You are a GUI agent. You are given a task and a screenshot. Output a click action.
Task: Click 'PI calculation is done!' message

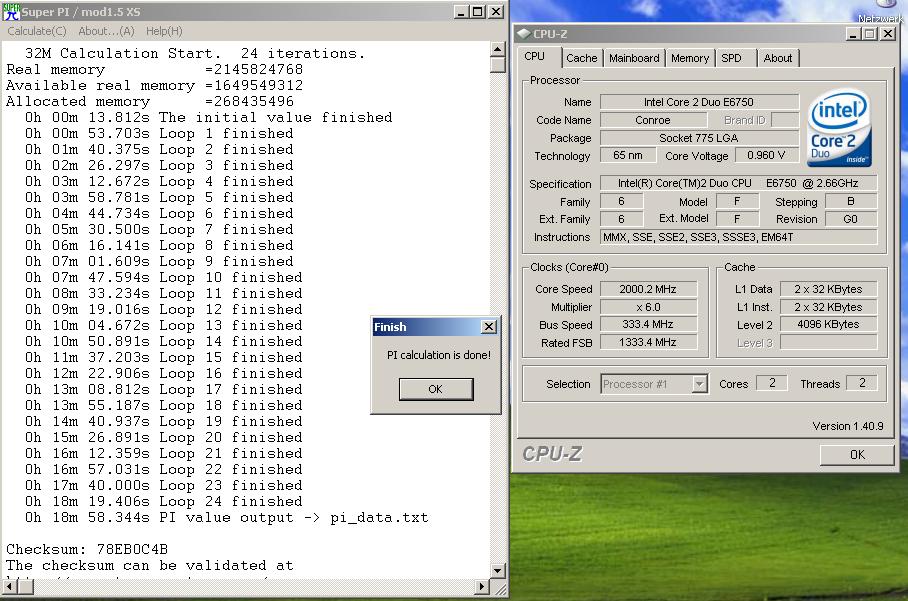(x=438, y=355)
